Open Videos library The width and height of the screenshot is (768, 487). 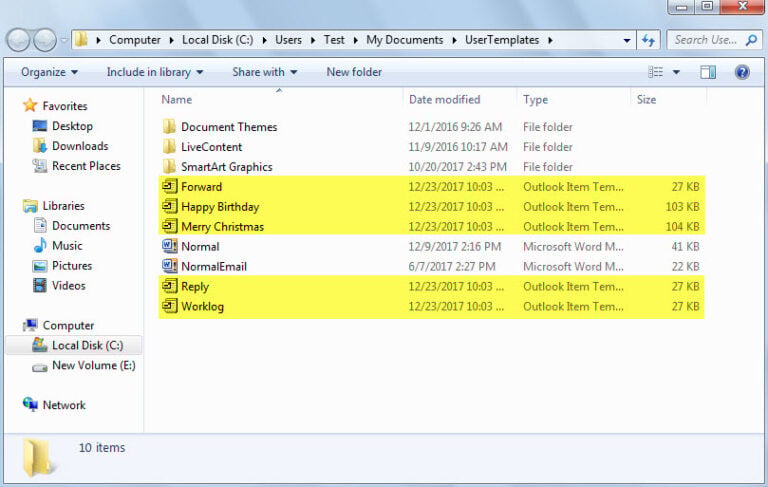pyautogui.click(x=69, y=286)
